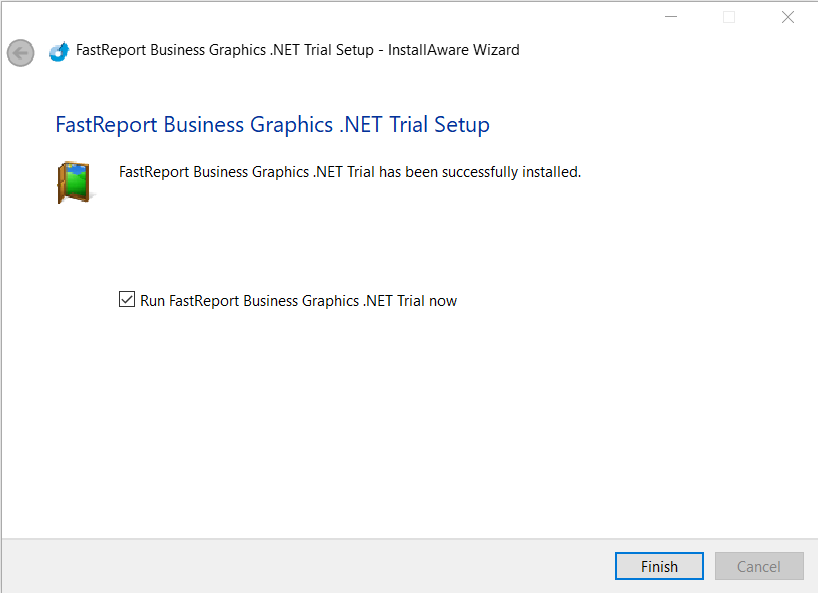Close the InstallAware Wizard window
Image resolution: width=818 pixels, height=593 pixels.
point(787,16)
